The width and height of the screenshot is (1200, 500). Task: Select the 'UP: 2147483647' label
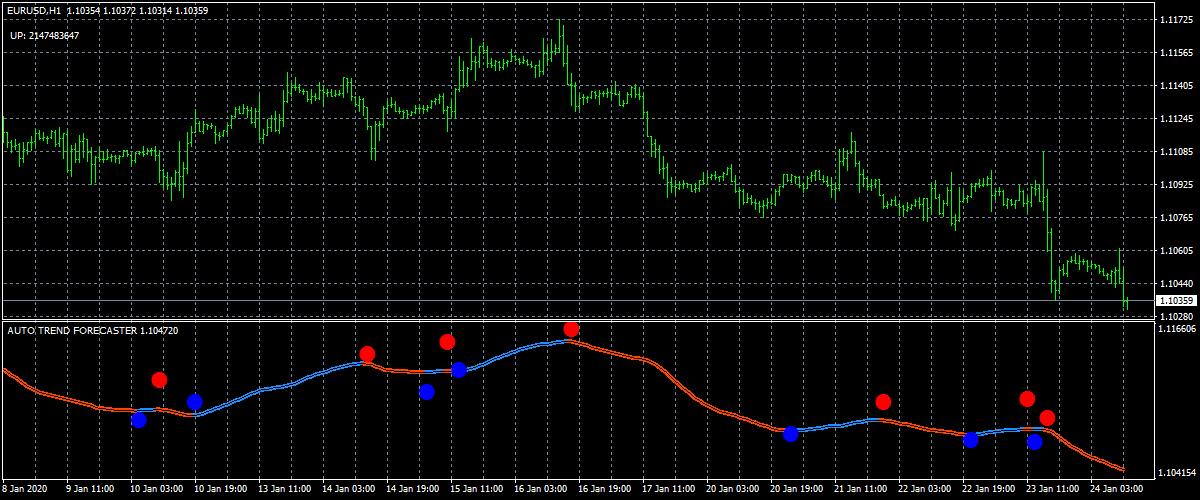[x=45, y=36]
